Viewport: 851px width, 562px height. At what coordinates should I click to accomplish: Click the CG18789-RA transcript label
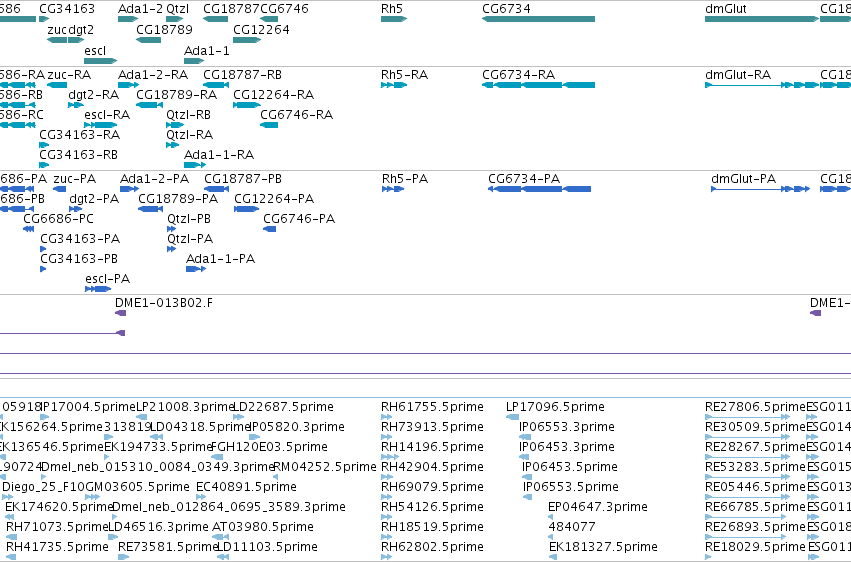[176, 94]
